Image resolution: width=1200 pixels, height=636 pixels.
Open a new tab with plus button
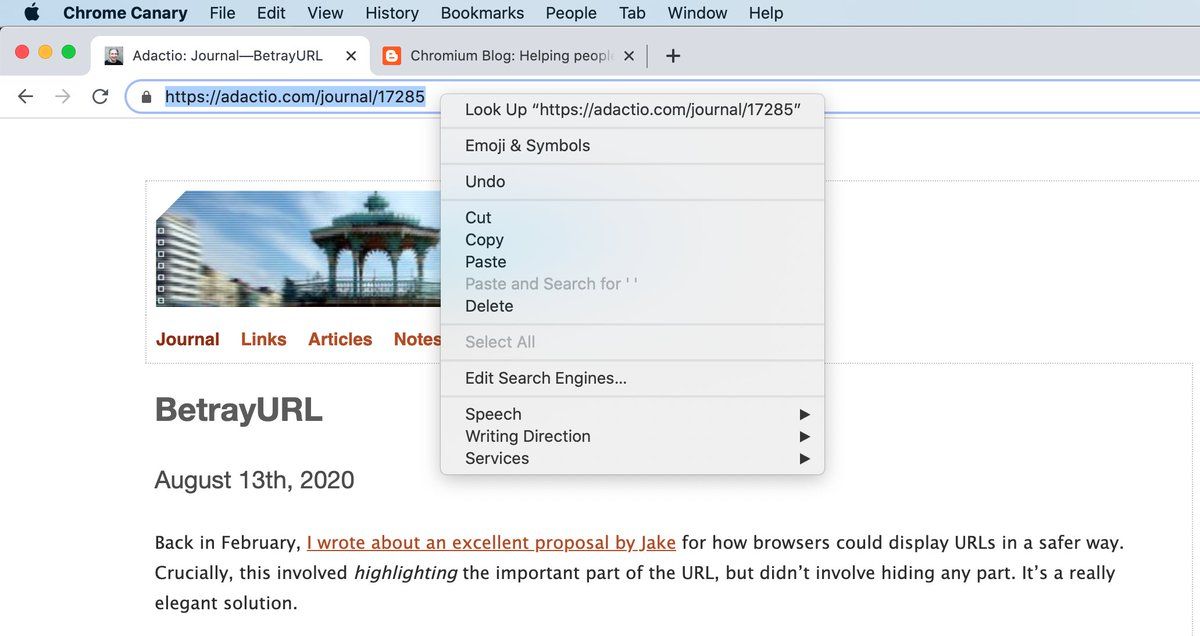click(x=673, y=56)
